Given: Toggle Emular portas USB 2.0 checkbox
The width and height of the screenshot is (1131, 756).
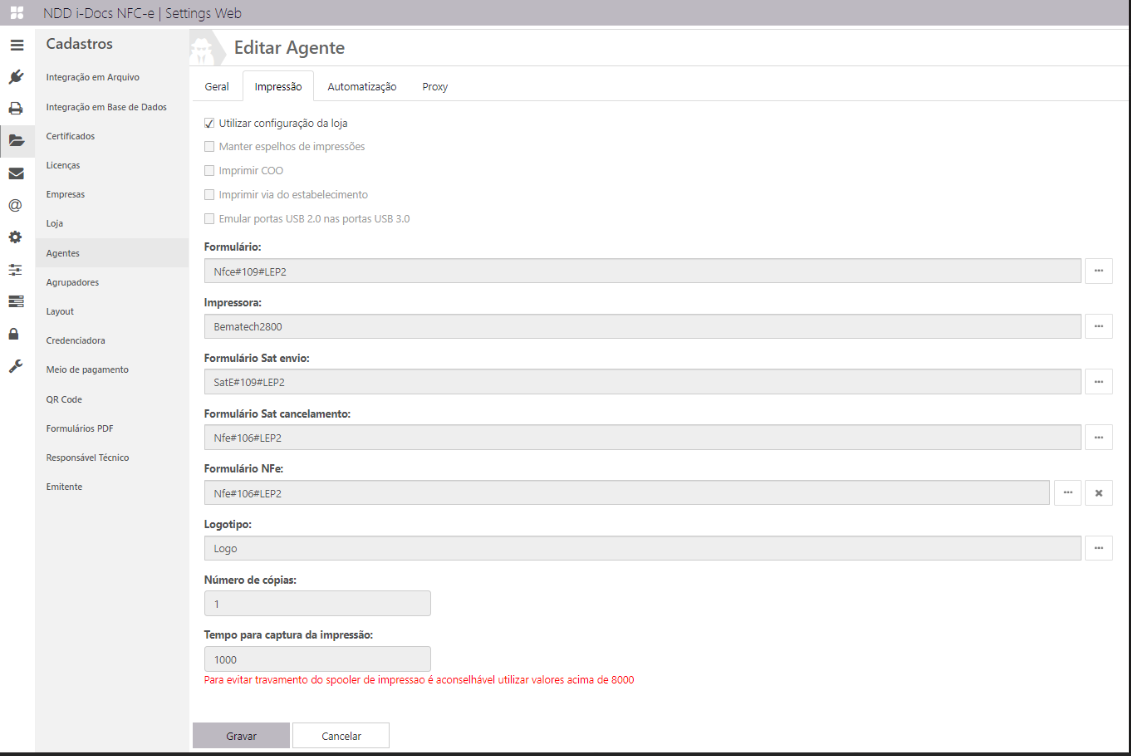Looking at the screenshot, I should 209,219.
